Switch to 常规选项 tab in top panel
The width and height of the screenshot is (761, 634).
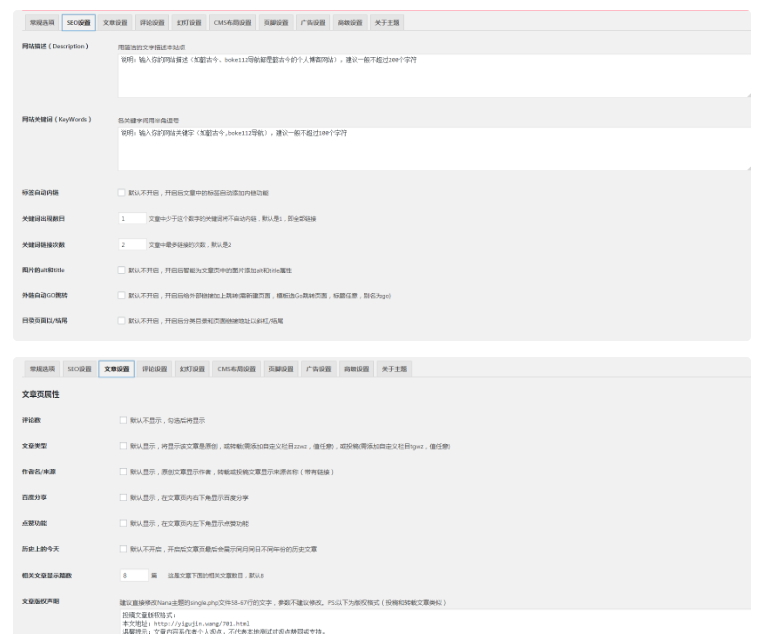(x=41, y=21)
